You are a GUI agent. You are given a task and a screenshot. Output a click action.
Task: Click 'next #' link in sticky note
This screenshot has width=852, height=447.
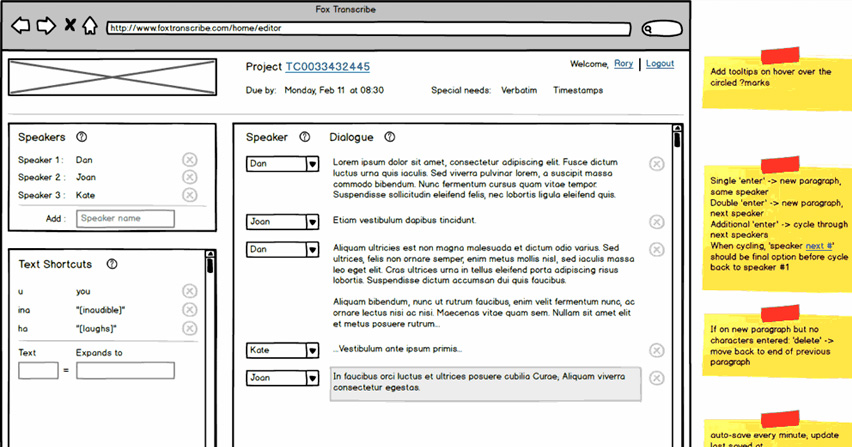tap(819, 245)
